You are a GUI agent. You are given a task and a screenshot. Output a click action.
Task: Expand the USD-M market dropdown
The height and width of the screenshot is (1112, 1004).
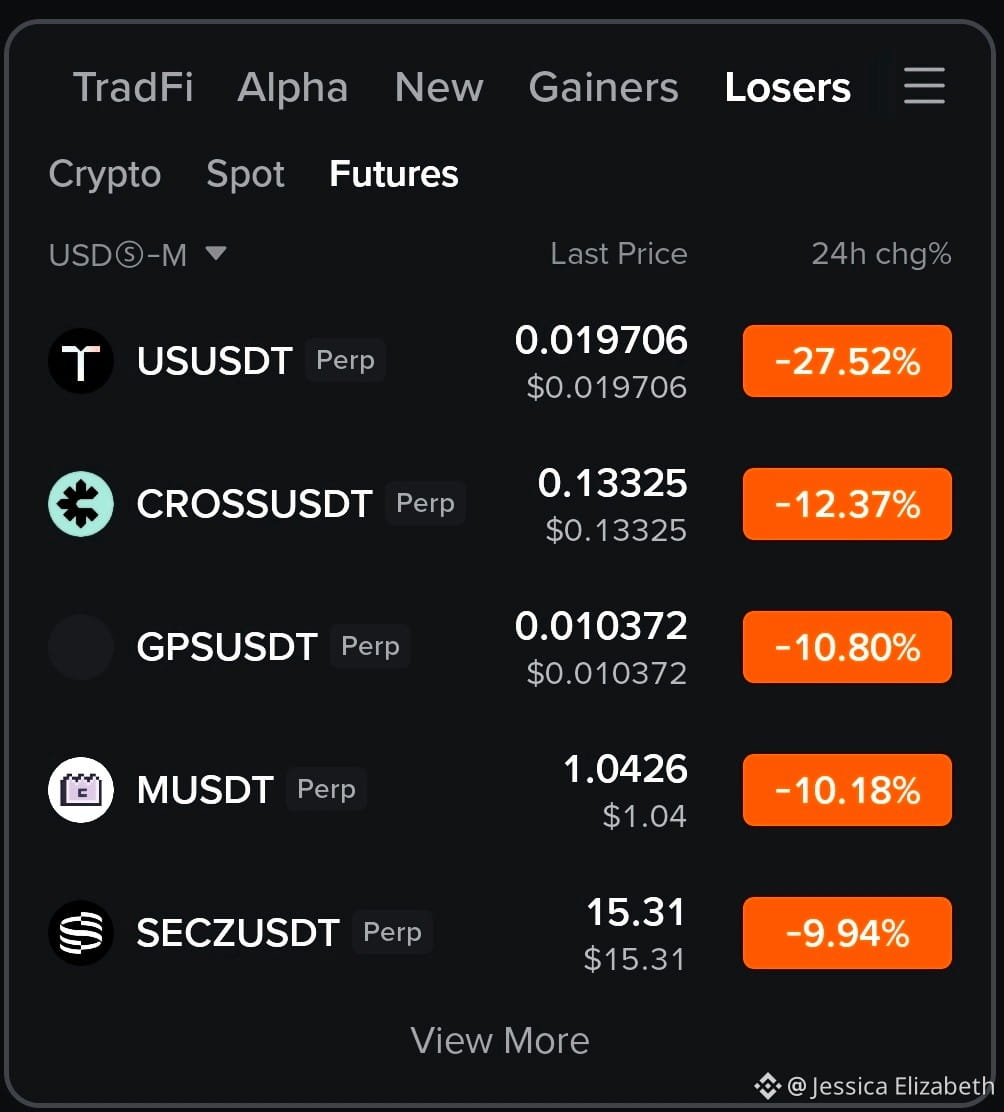138,255
